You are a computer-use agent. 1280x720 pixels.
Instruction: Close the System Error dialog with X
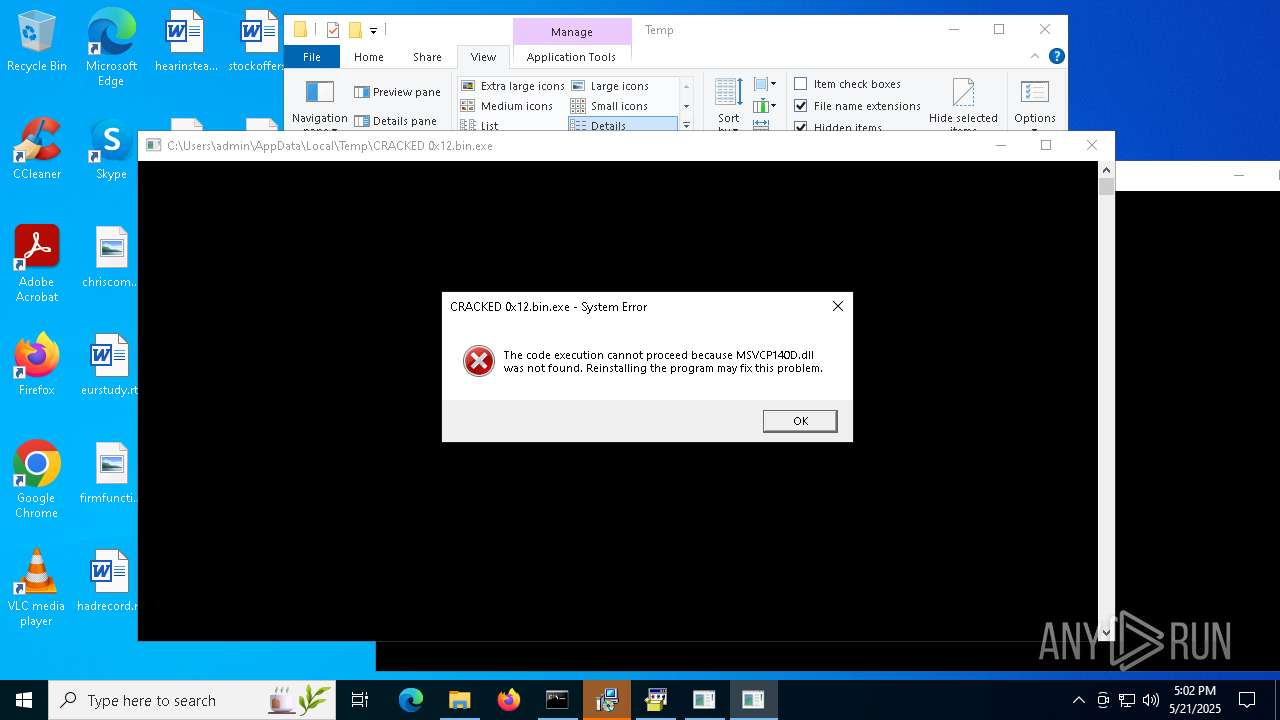coord(838,306)
